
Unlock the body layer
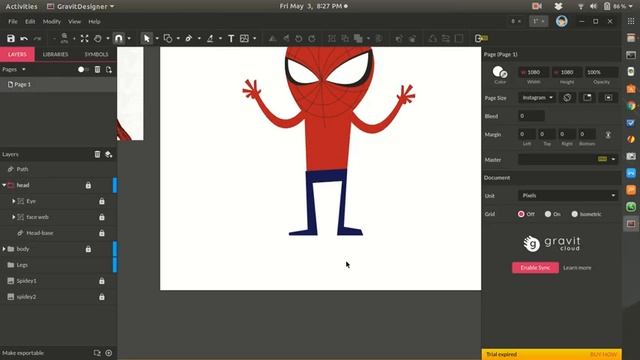[88, 249]
